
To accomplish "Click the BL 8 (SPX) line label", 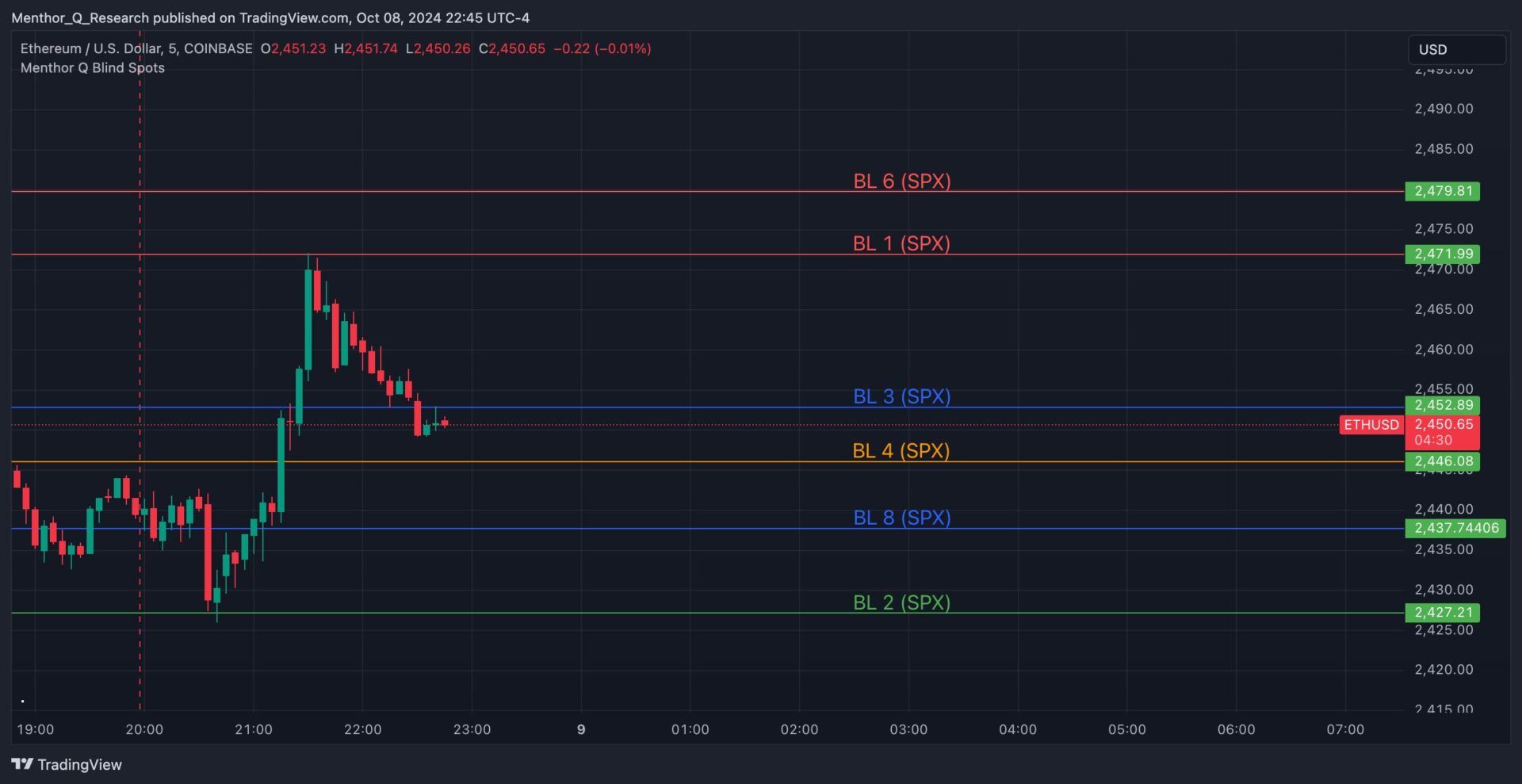I will 902,518.
